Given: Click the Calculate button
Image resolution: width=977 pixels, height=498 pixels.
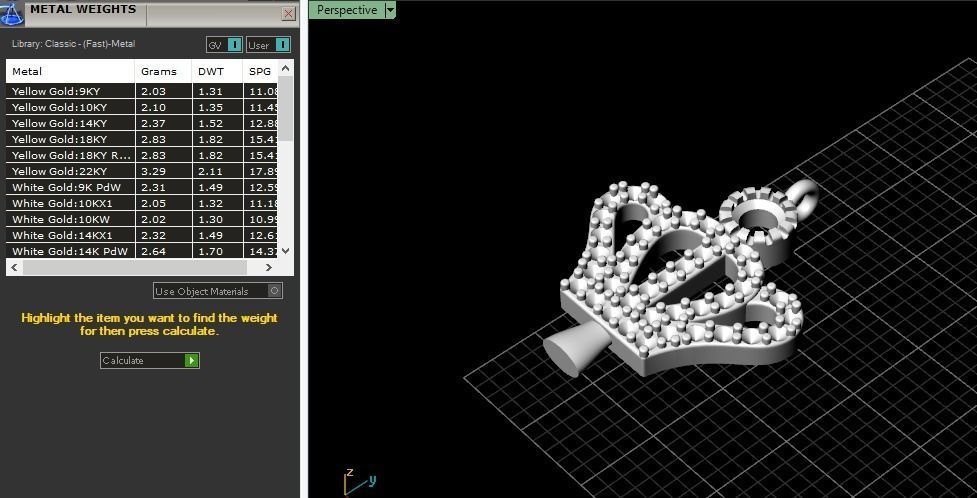Looking at the screenshot, I should (x=150, y=360).
